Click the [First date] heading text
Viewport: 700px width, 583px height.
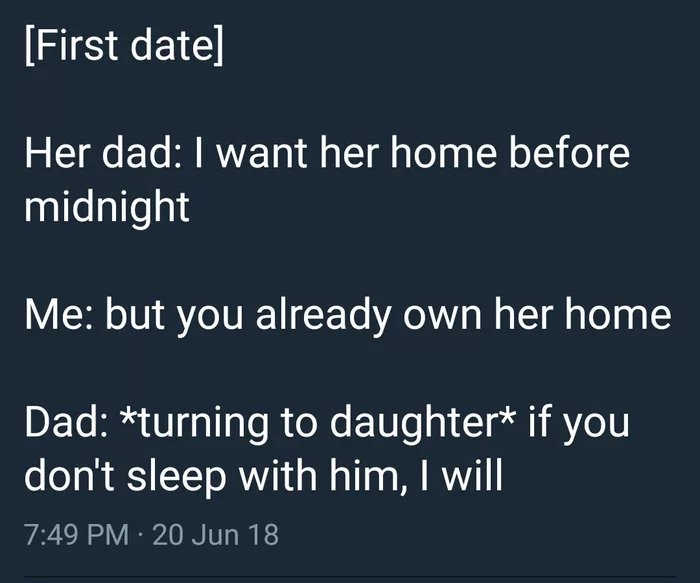click(123, 49)
